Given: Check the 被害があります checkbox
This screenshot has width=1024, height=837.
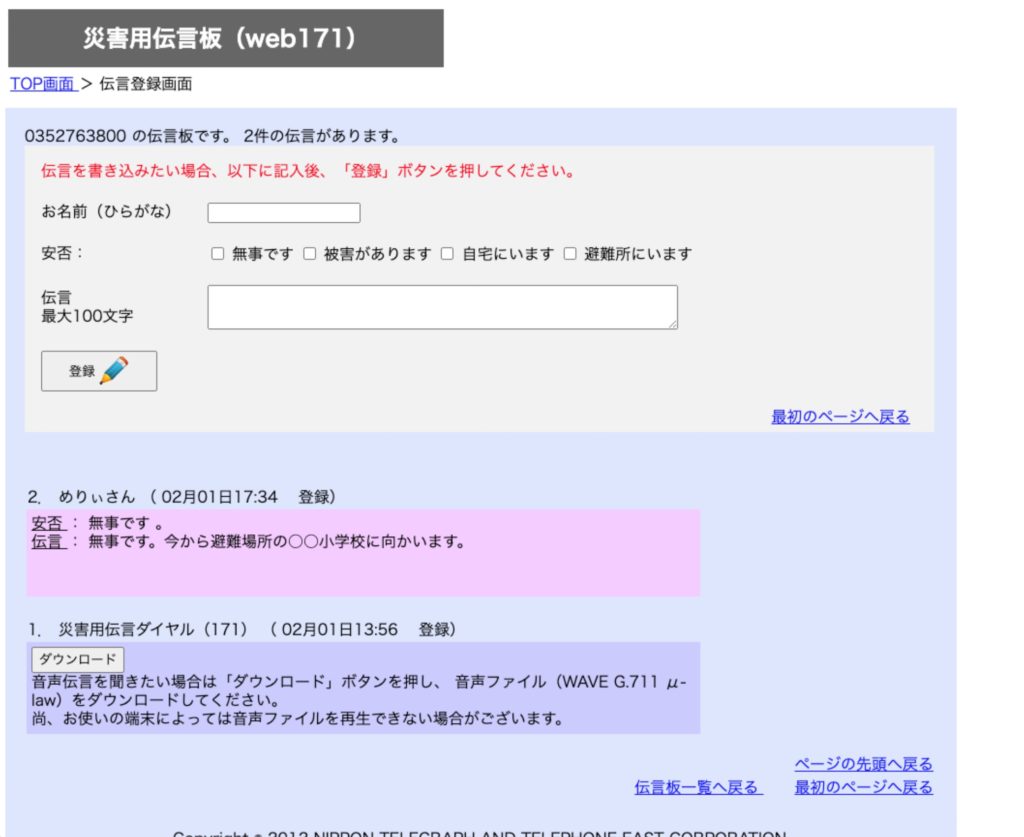Looking at the screenshot, I should pyautogui.click(x=310, y=253).
